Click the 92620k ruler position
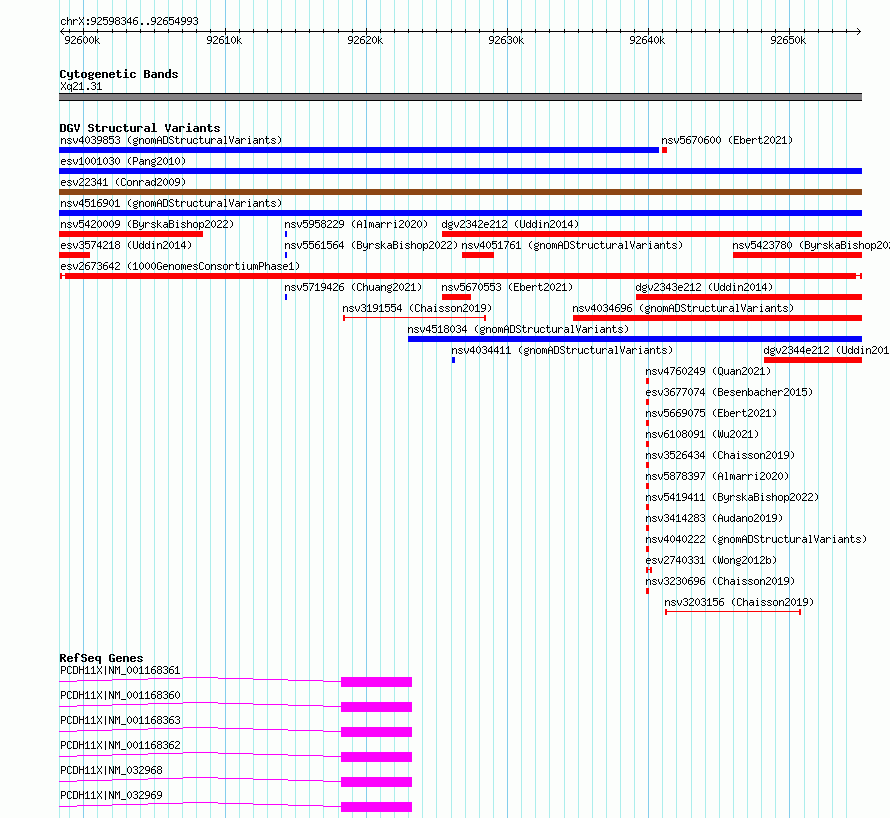890x818 pixels. coord(366,40)
